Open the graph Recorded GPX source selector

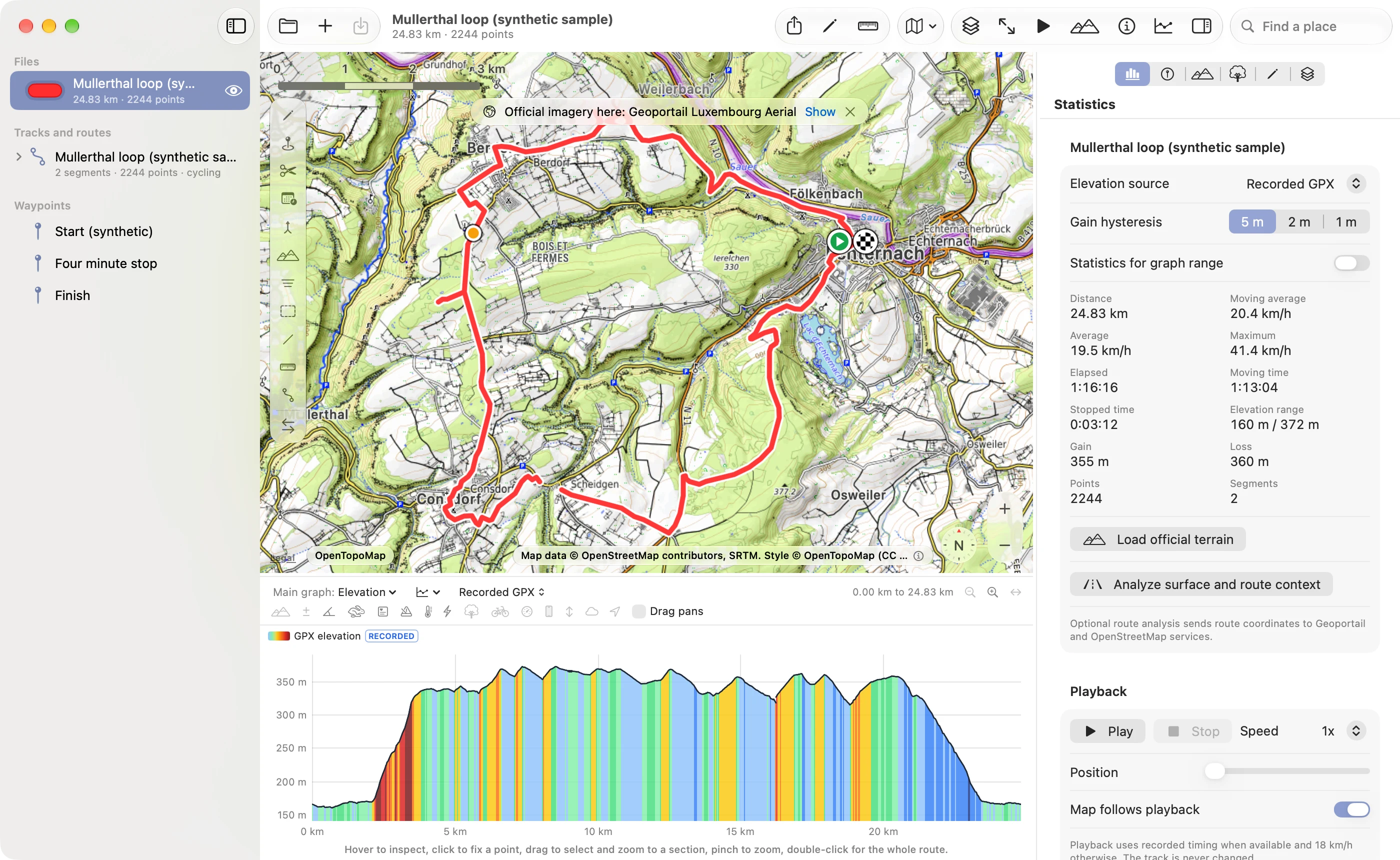(501, 592)
